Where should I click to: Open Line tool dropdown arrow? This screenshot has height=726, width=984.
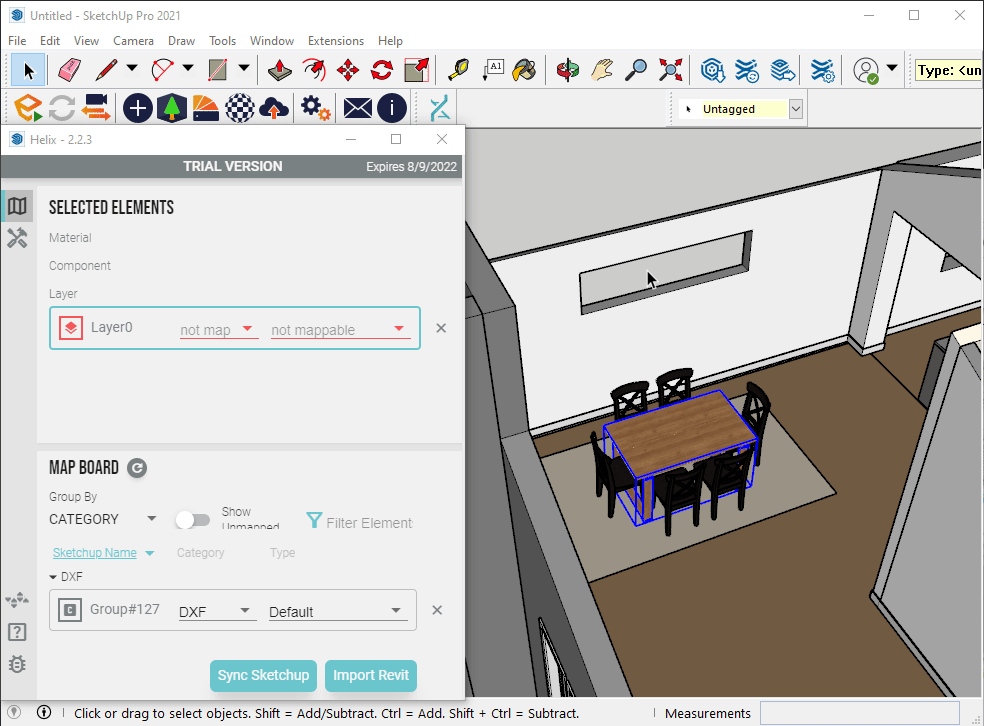point(132,68)
